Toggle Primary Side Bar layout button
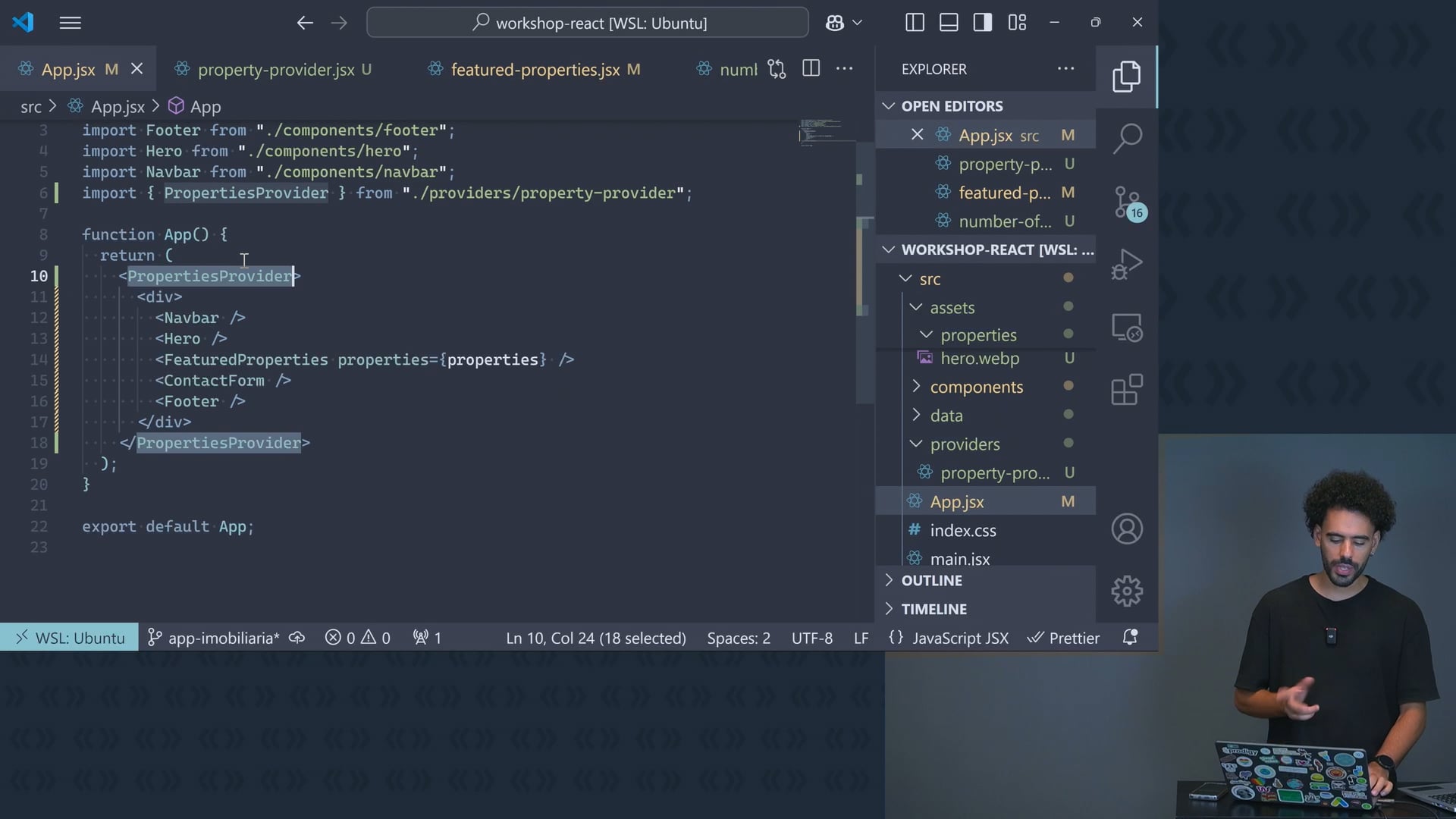The image size is (1456, 819). [915, 23]
